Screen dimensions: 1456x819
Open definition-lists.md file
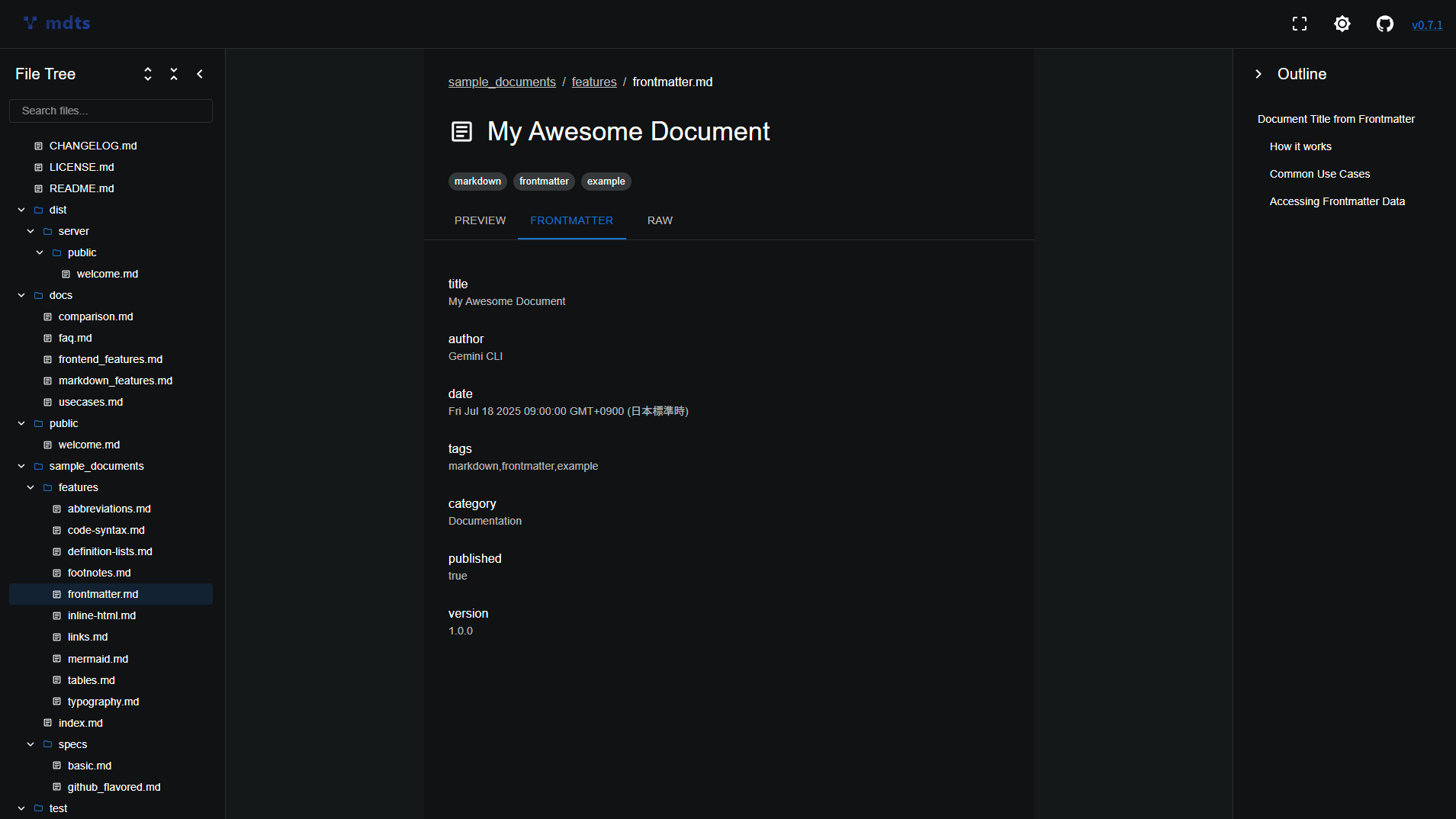(110, 551)
